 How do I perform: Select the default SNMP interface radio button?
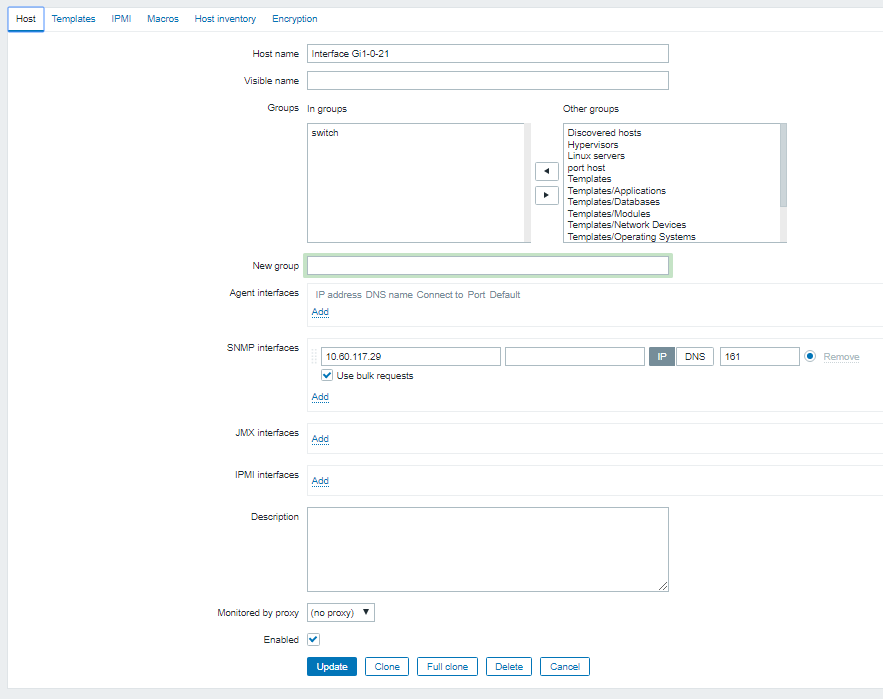pos(810,356)
